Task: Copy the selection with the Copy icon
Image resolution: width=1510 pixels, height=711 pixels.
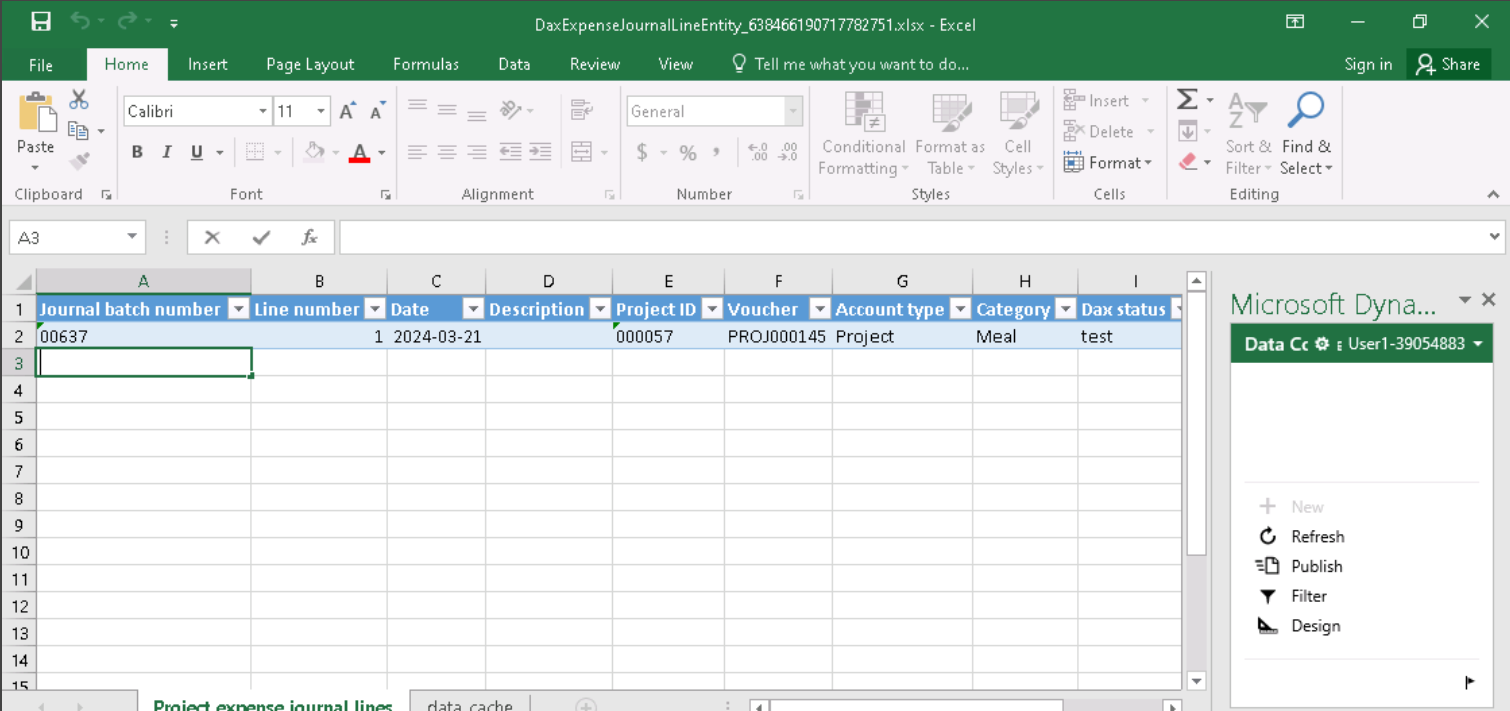Action: 79,130
